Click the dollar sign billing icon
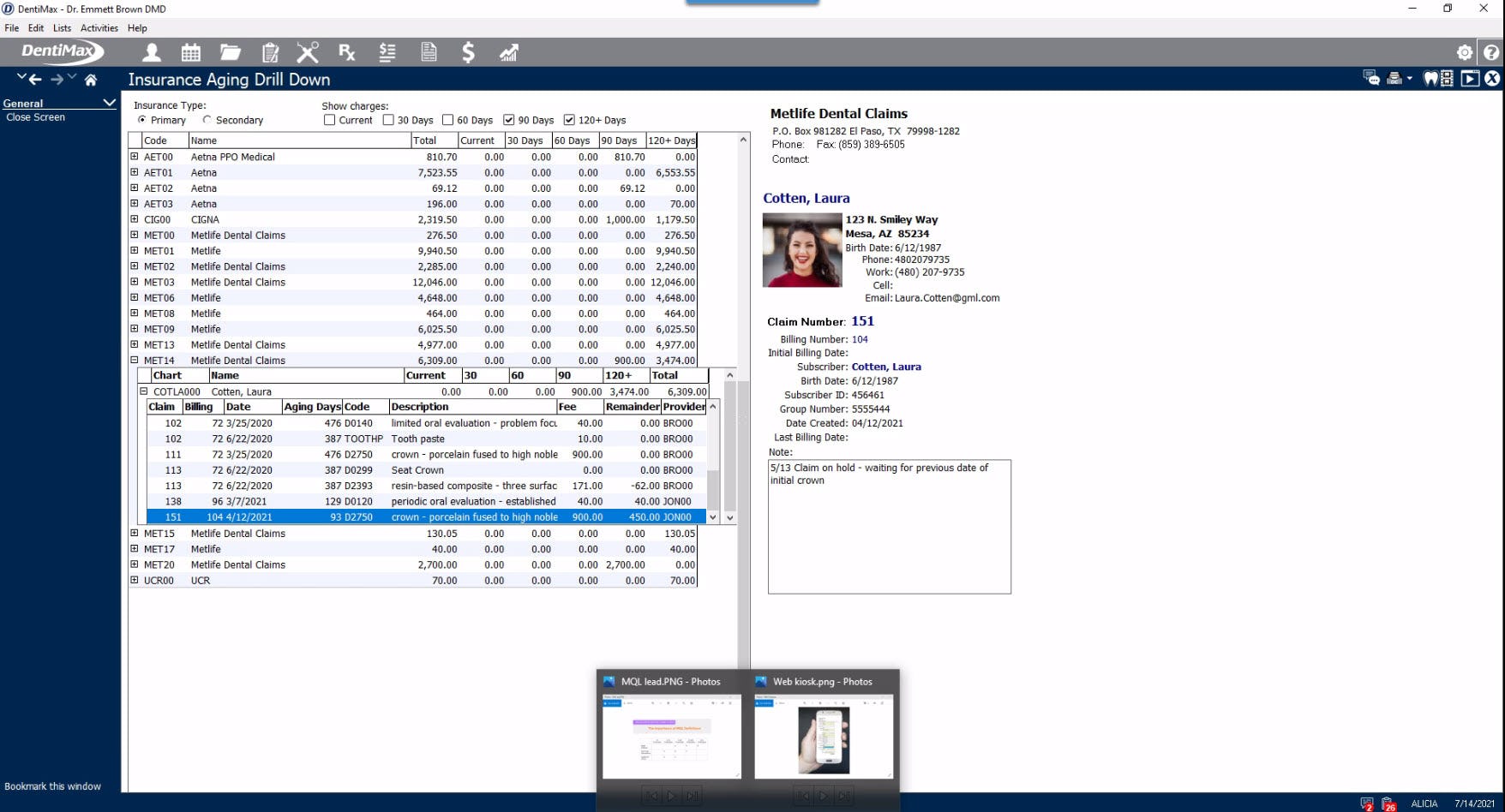The image size is (1505, 812). click(469, 52)
